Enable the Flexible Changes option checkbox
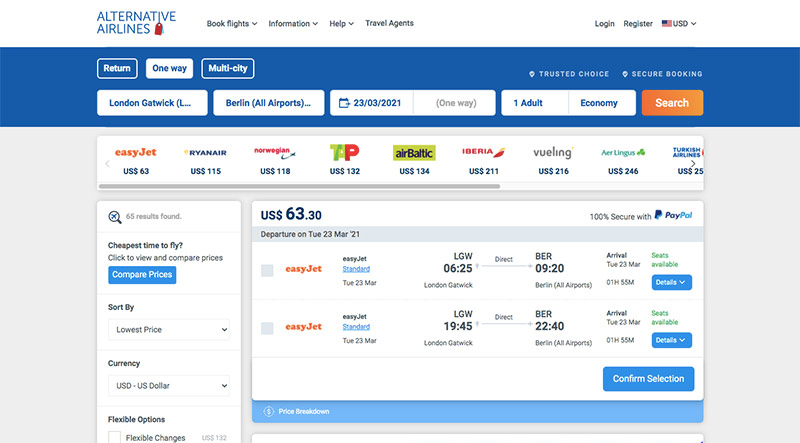The width and height of the screenshot is (800, 443). tap(114, 437)
